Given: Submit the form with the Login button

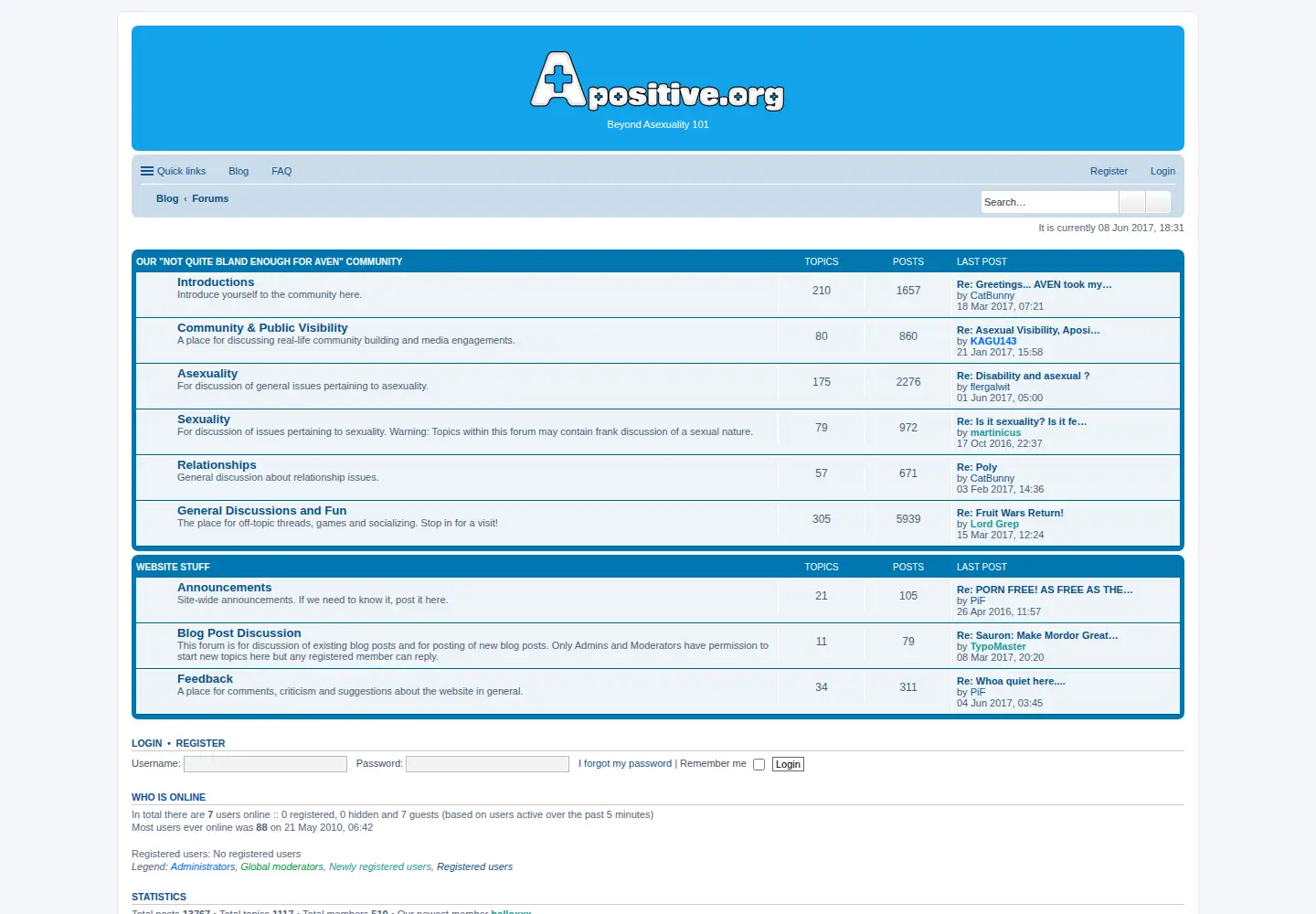Looking at the screenshot, I should (788, 764).
